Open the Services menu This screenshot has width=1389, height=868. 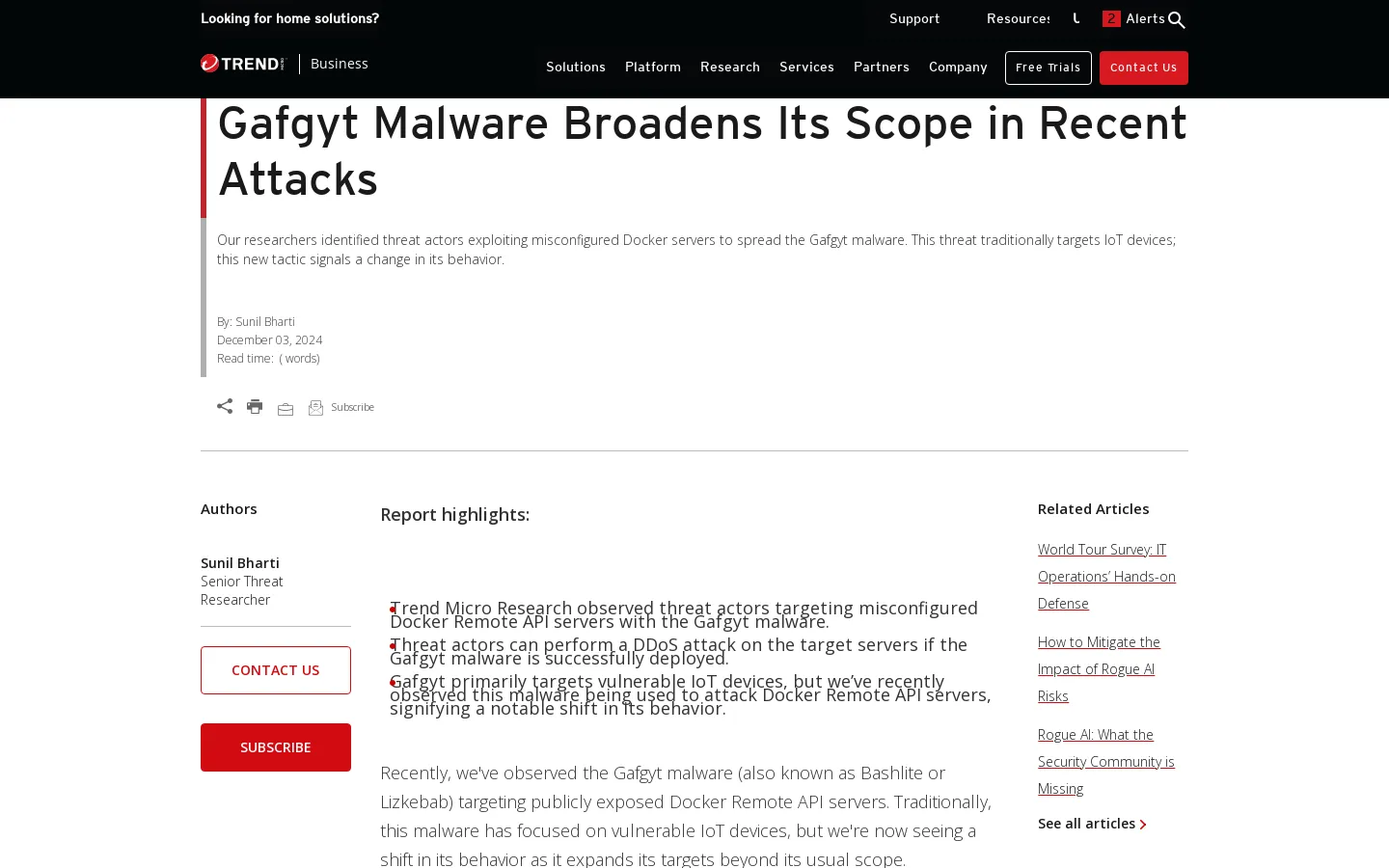click(806, 68)
